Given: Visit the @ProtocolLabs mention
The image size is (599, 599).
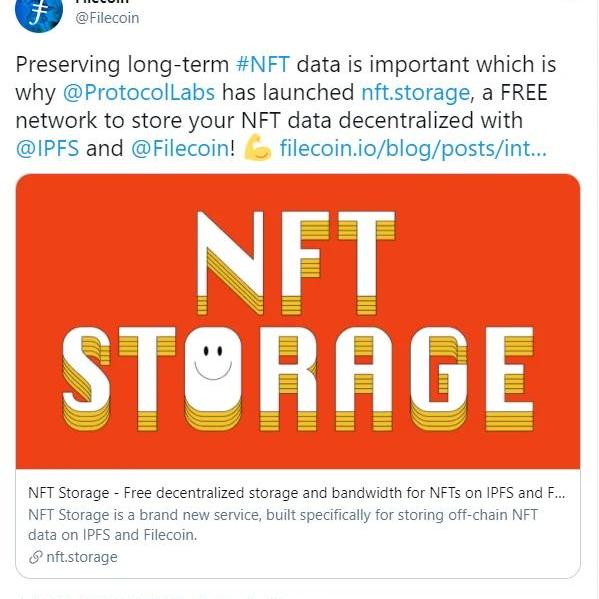Looking at the screenshot, I should click(139, 92).
